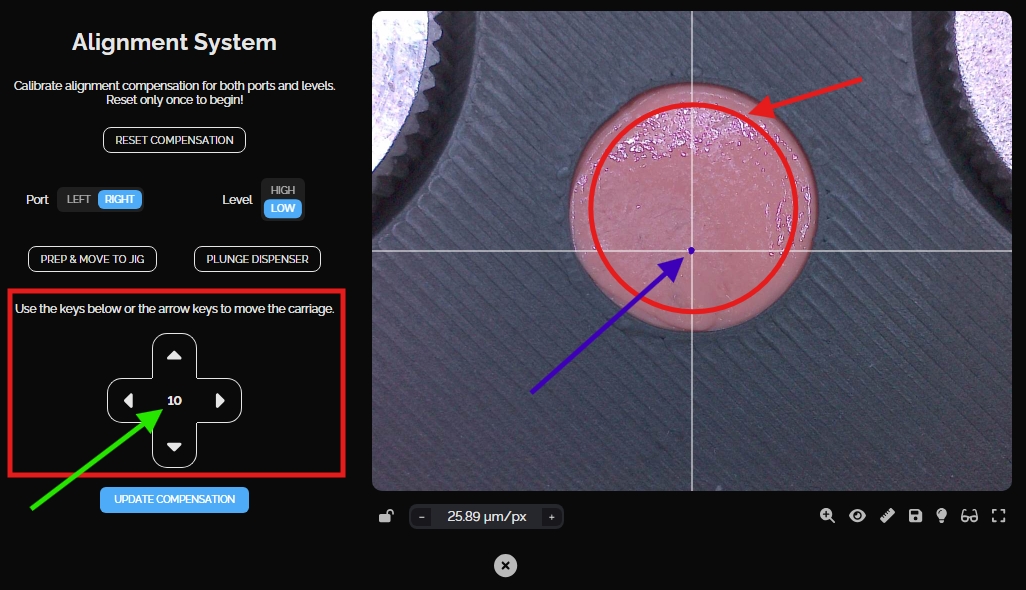Select the RIGHT port option
Screen dimensions: 1026x590
tap(120, 199)
